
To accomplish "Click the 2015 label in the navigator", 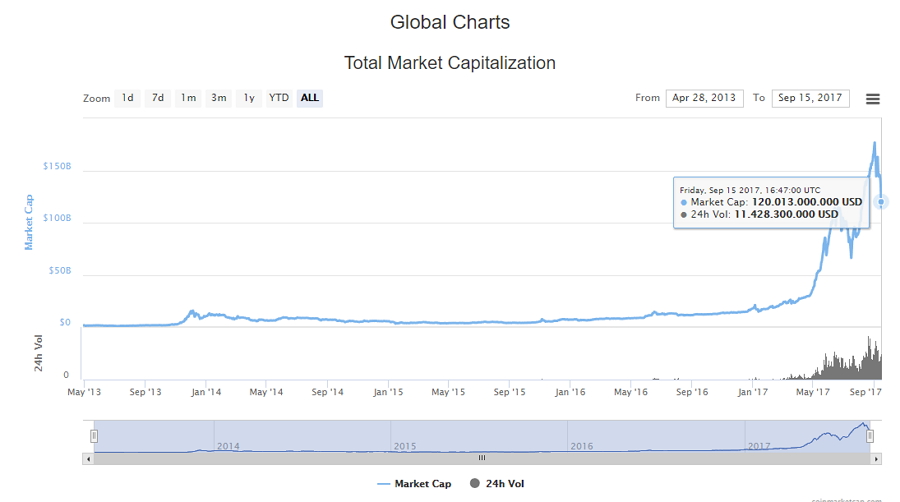I will click(405, 446).
